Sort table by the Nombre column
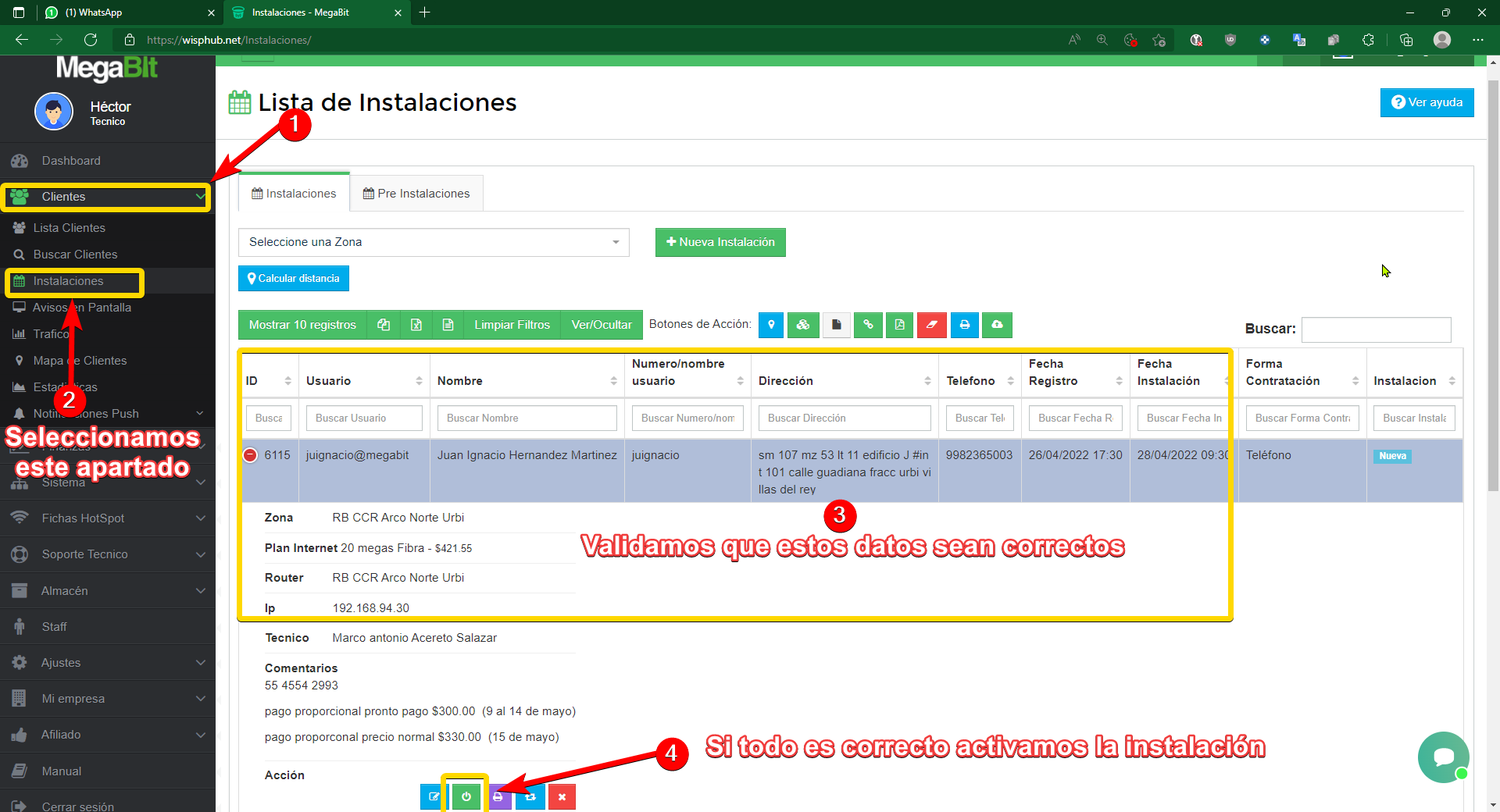1500x812 pixels. tap(527, 381)
